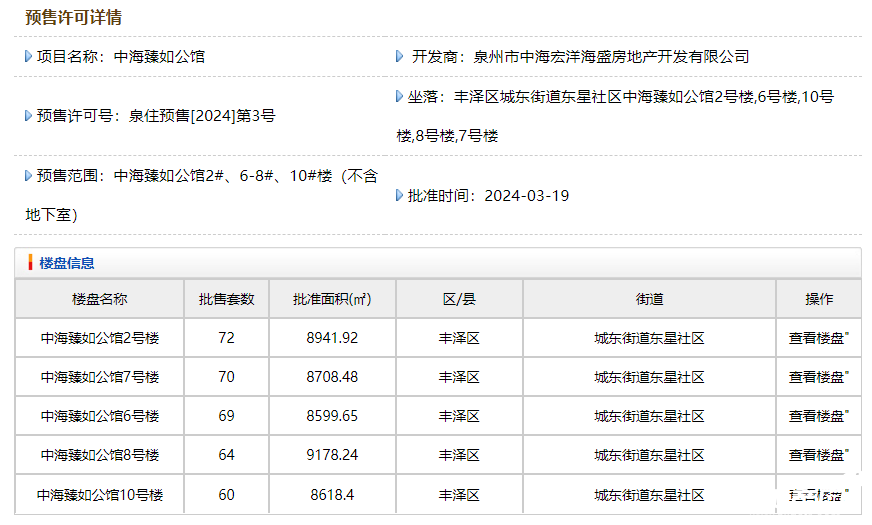Click the arrow icon beside 坐落
The width and height of the screenshot is (872, 525).
click(x=399, y=96)
